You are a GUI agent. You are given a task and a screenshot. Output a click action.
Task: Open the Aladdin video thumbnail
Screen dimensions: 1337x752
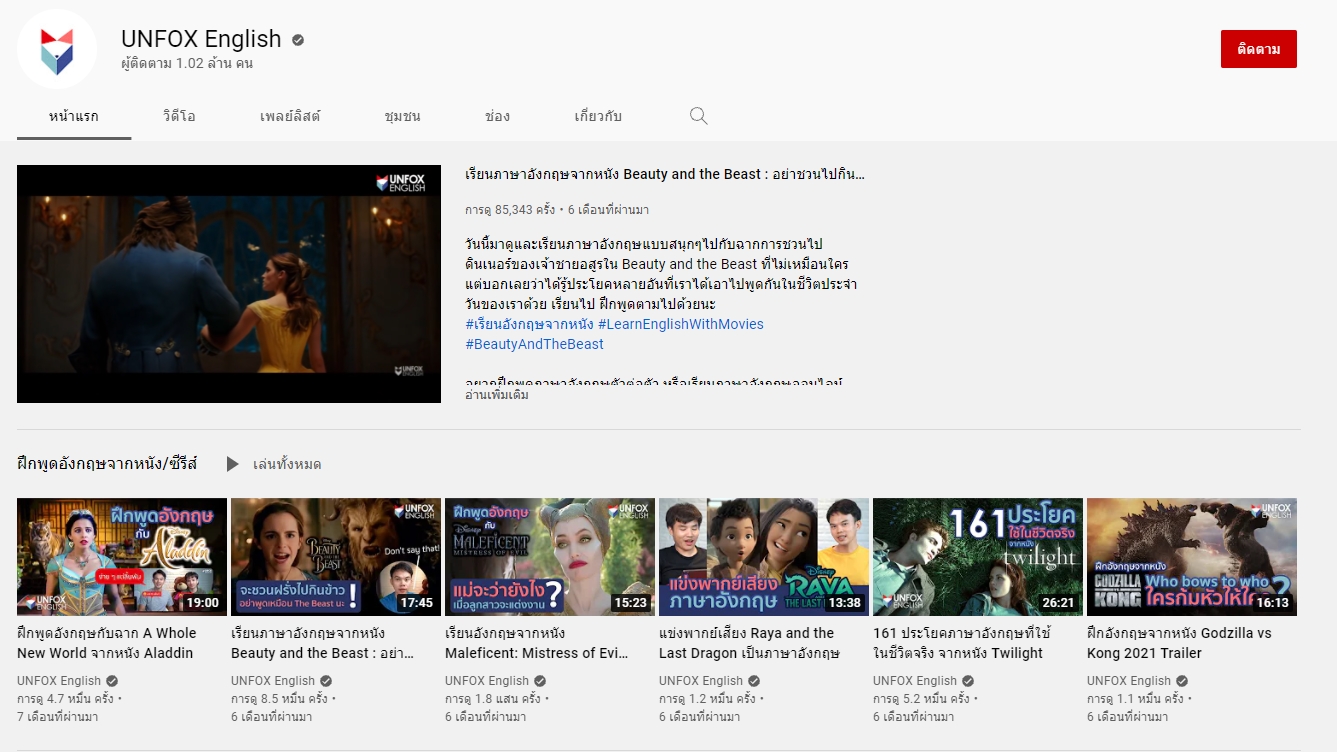(122, 556)
